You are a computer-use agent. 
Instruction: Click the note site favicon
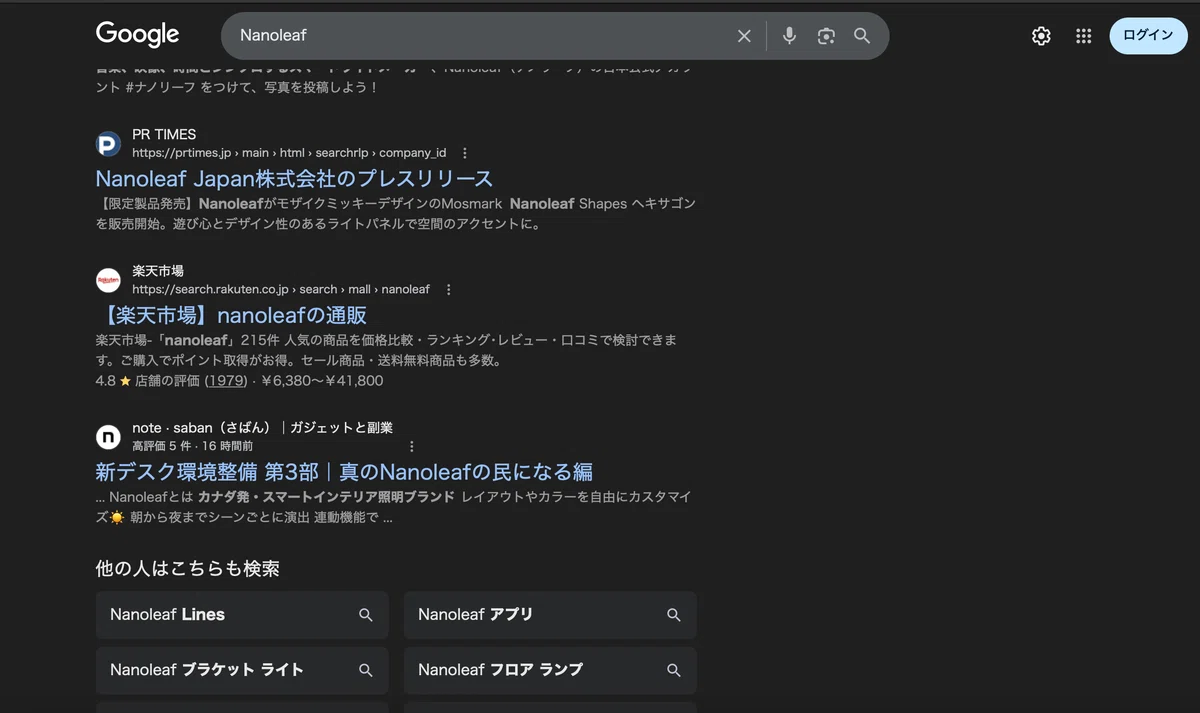click(108, 437)
